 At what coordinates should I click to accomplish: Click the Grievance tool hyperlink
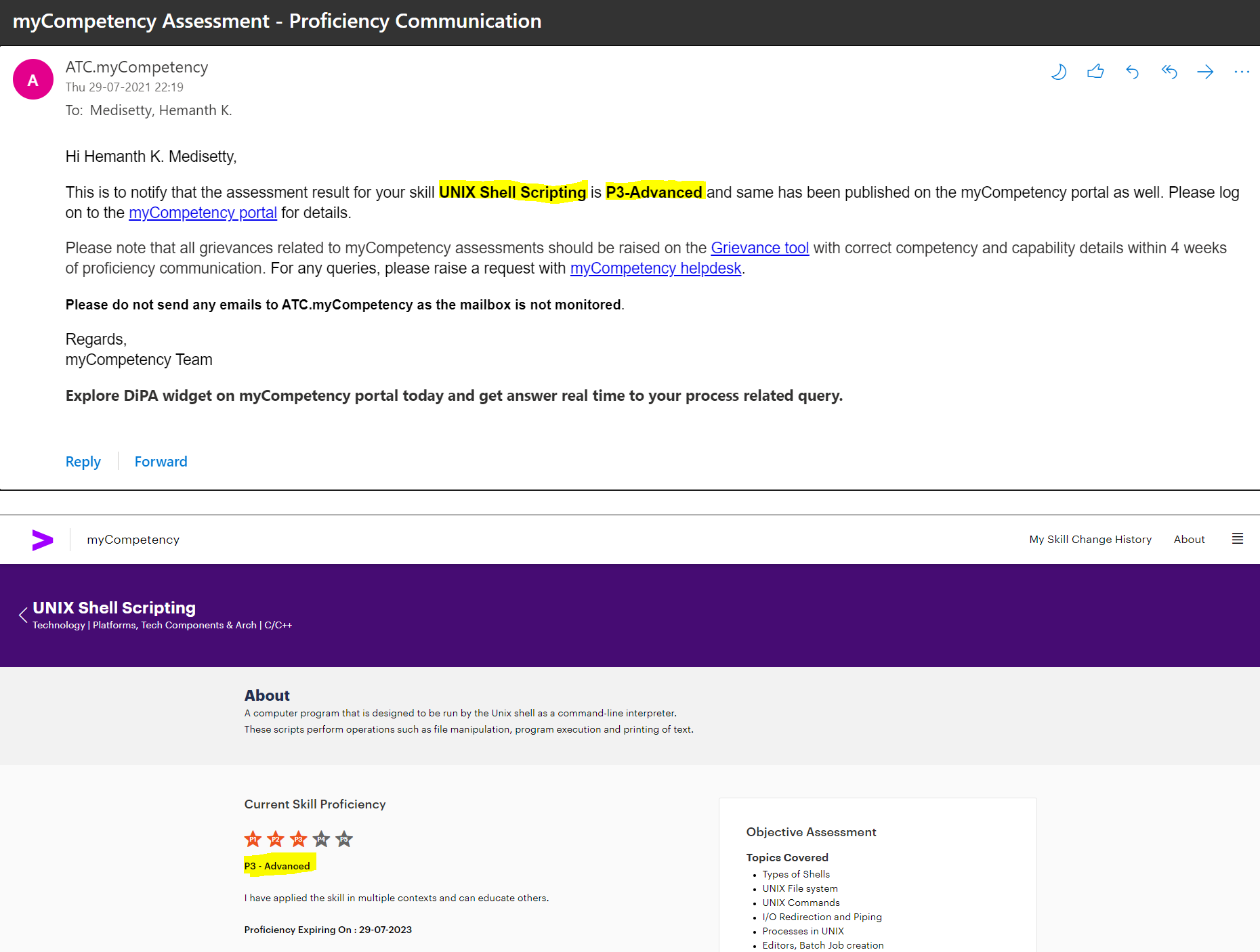tap(759, 248)
